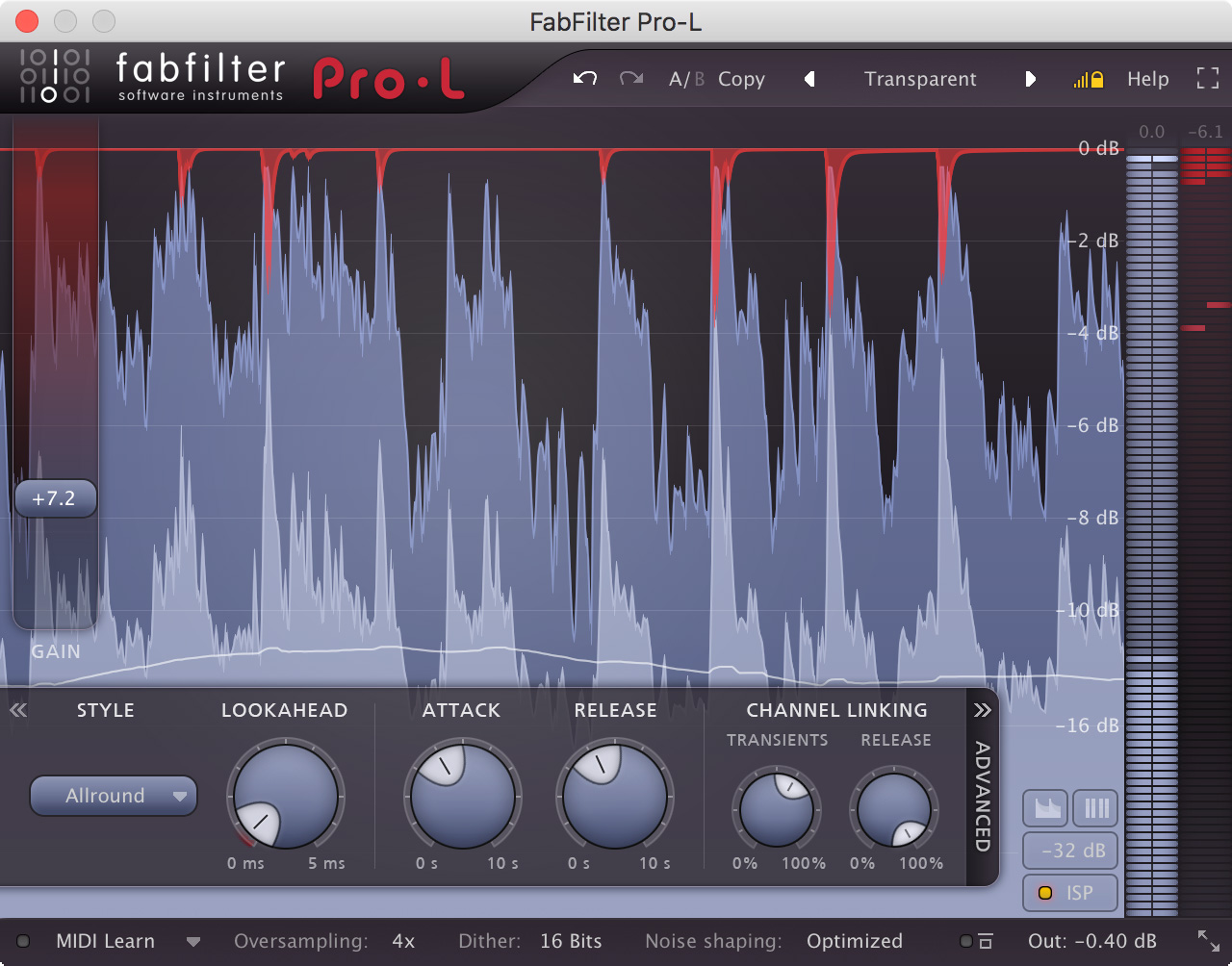Select the bars meter display mode icon

(x=1096, y=808)
